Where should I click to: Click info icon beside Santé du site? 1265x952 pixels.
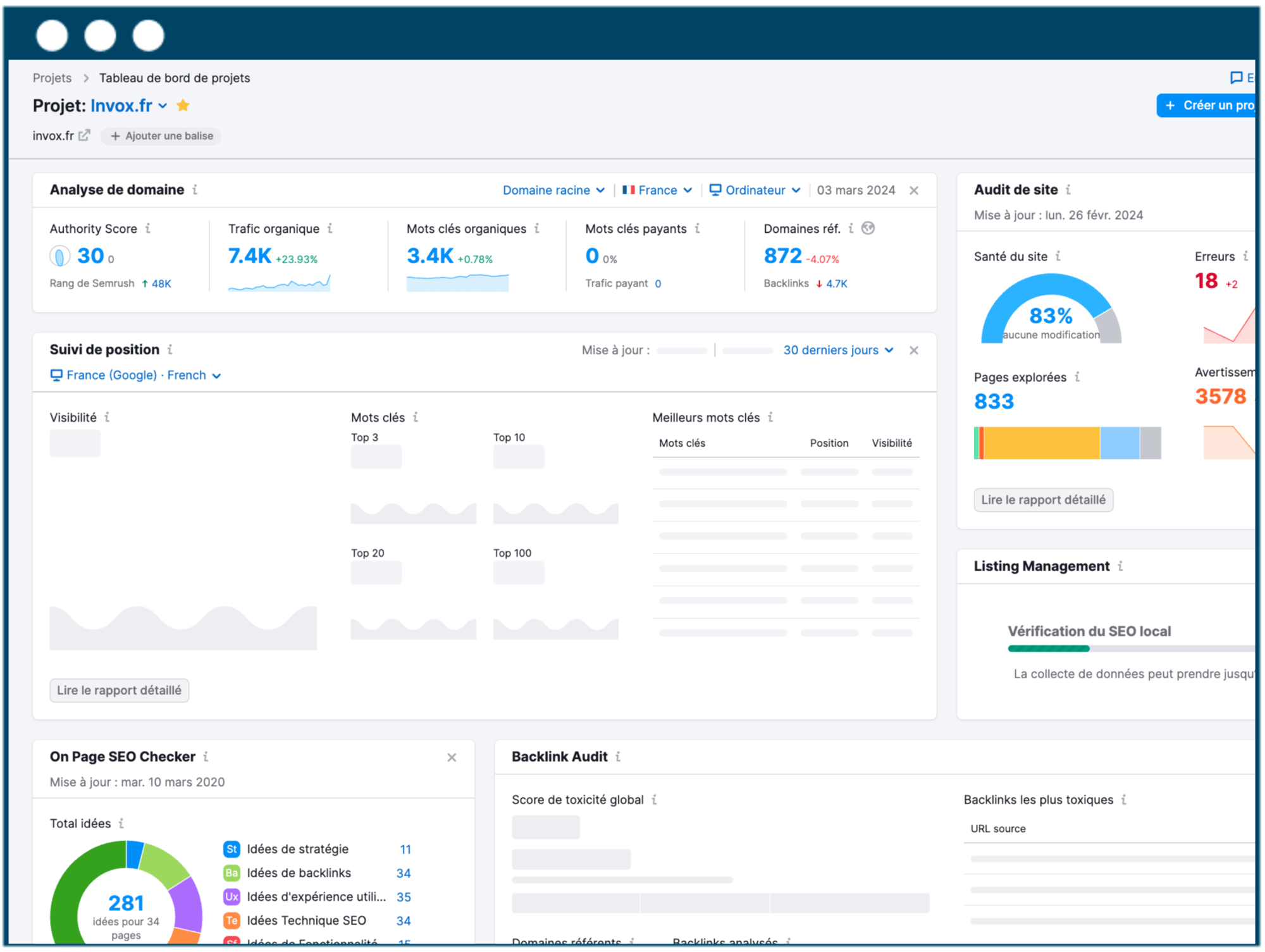pos(1058,256)
